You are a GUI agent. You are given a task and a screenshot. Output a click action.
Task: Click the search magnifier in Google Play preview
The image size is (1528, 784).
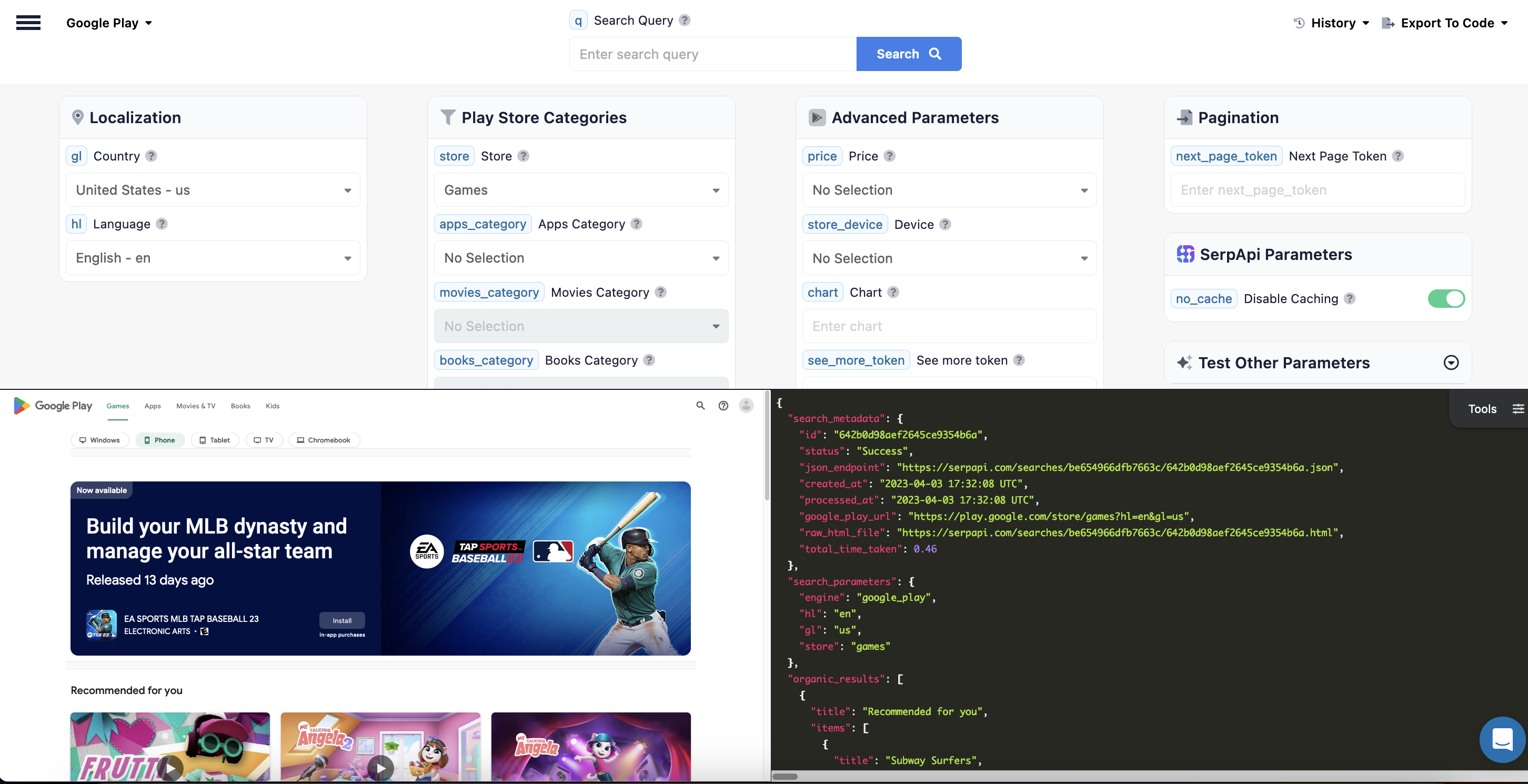pos(700,406)
